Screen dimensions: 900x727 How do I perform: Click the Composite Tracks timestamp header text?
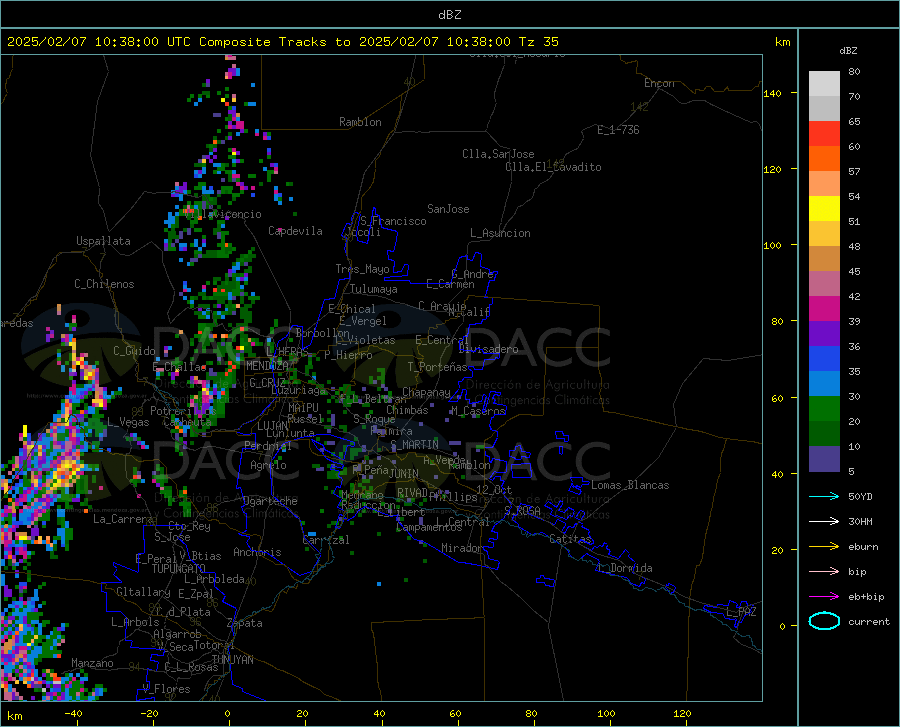coord(282,42)
